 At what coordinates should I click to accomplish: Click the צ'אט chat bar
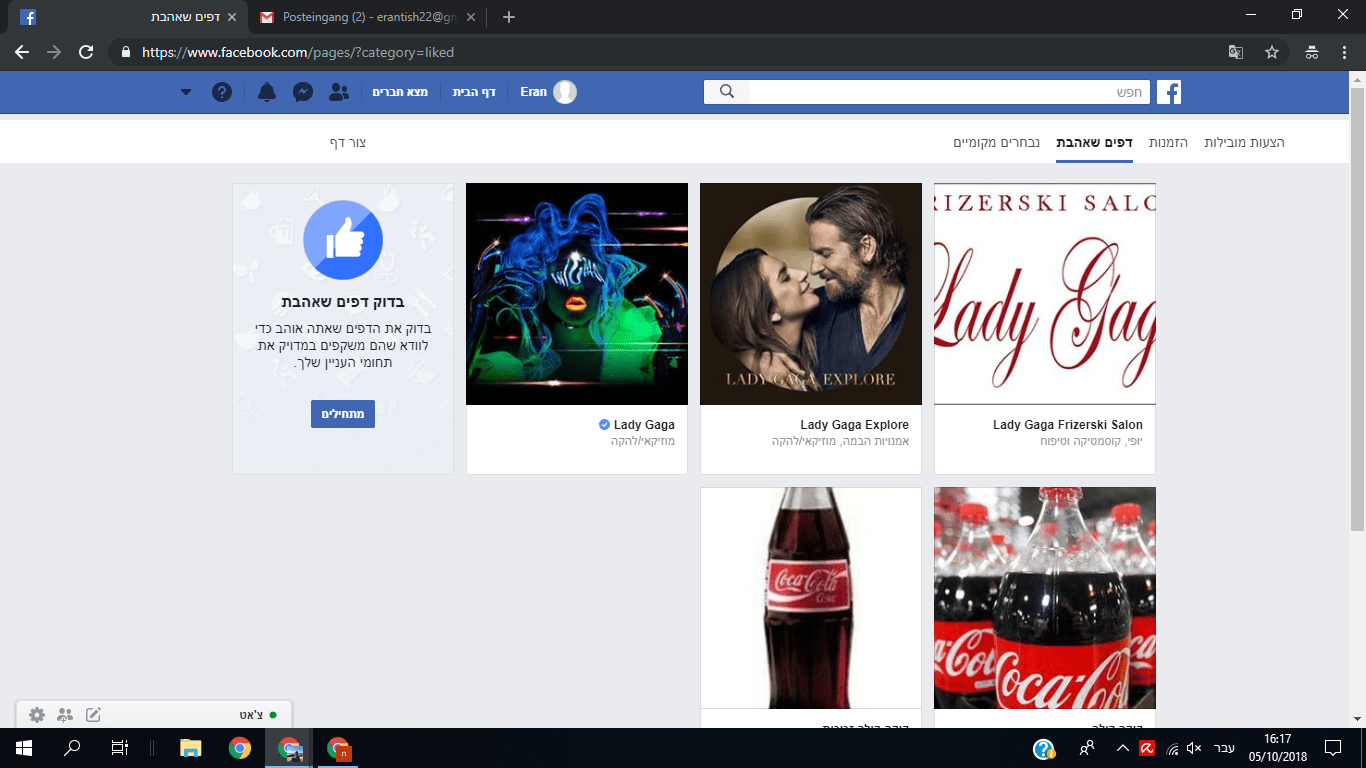155,714
